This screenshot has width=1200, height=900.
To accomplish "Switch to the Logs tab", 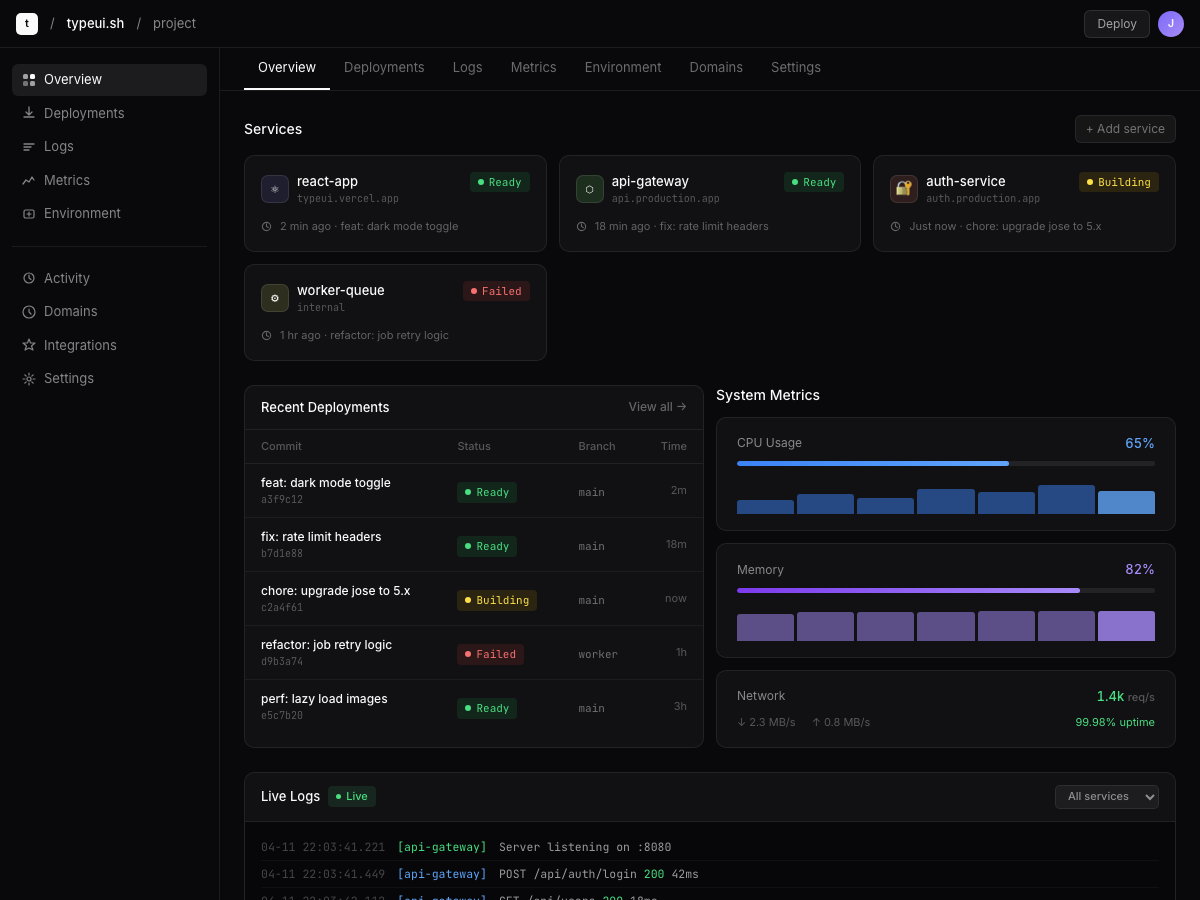I will click(x=467, y=67).
